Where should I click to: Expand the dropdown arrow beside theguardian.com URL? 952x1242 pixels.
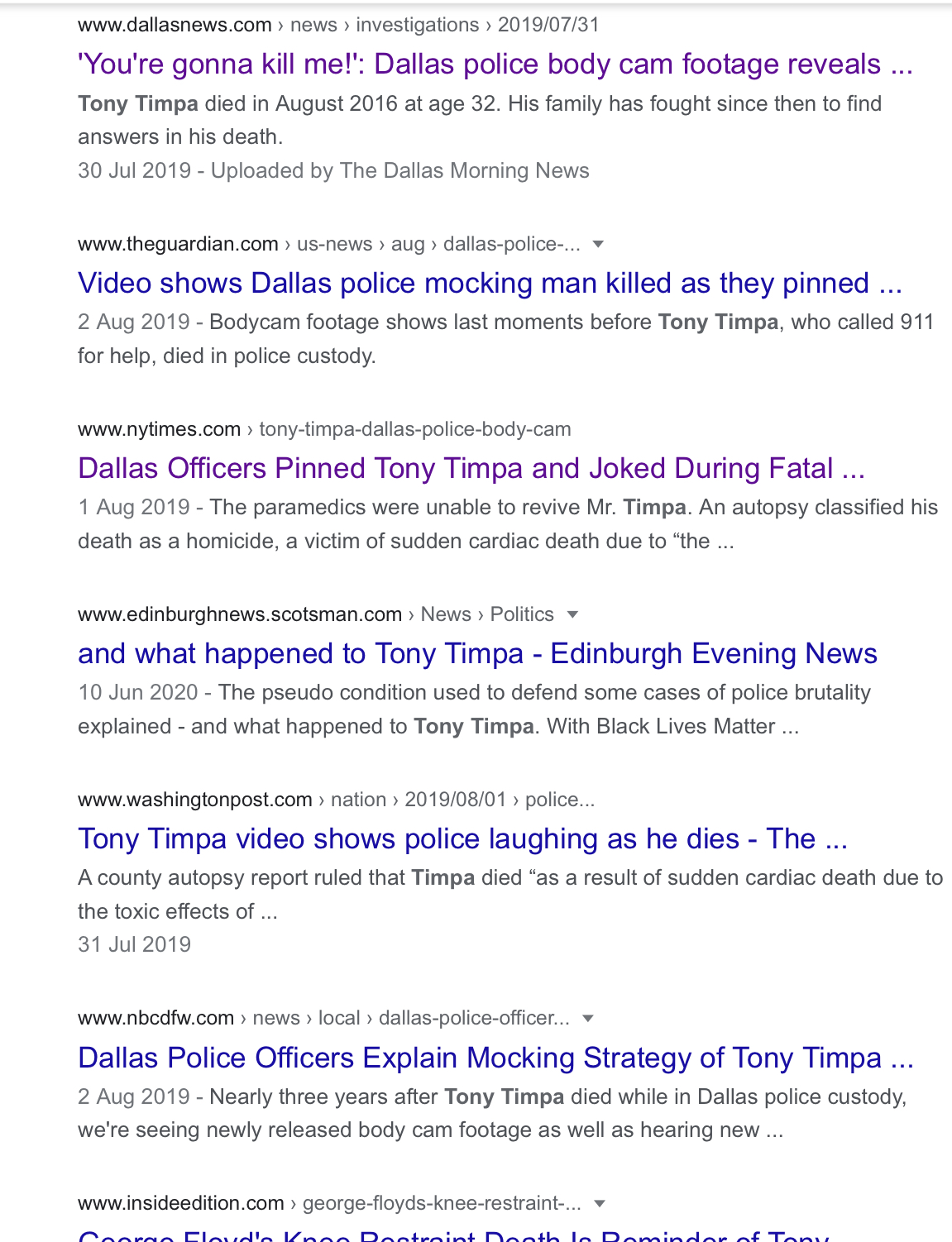pos(599,244)
